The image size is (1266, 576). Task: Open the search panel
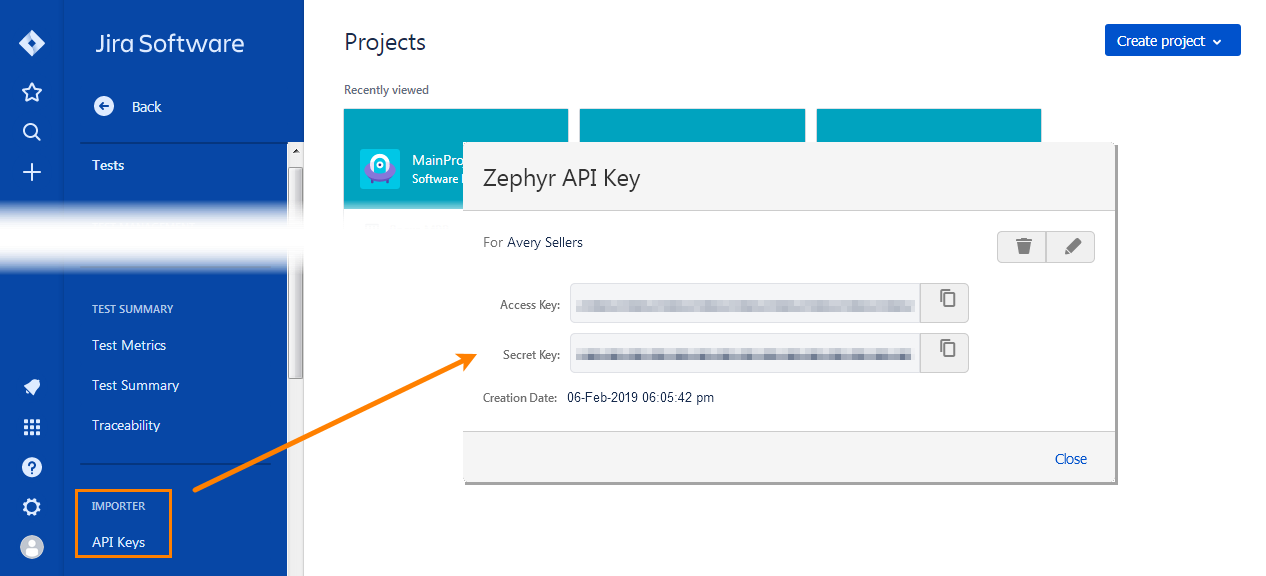(x=31, y=131)
